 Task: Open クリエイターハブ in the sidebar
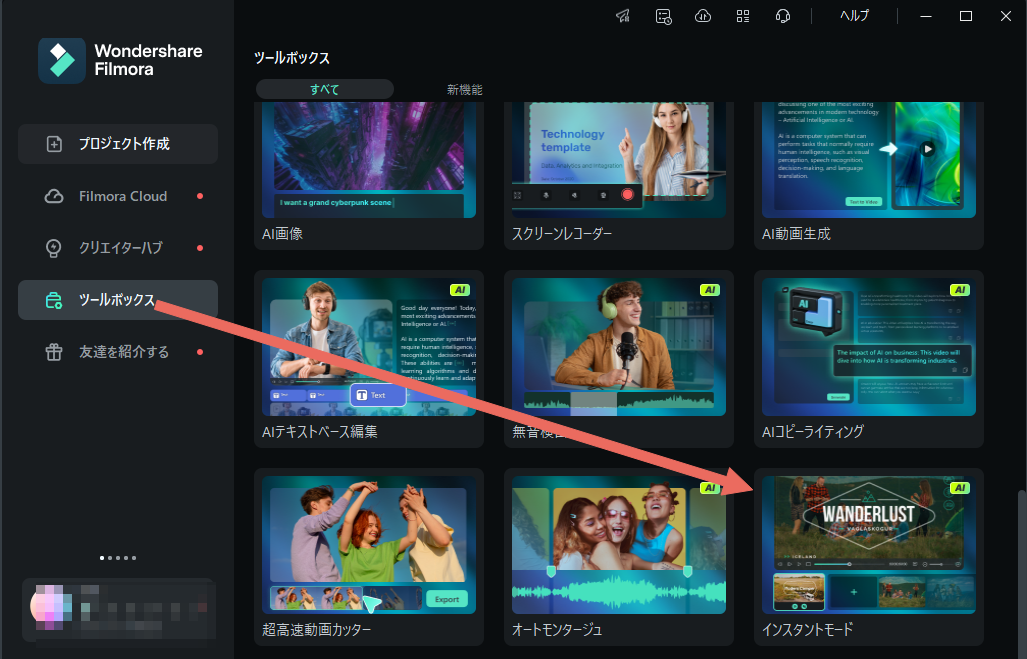tap(118, 248)
